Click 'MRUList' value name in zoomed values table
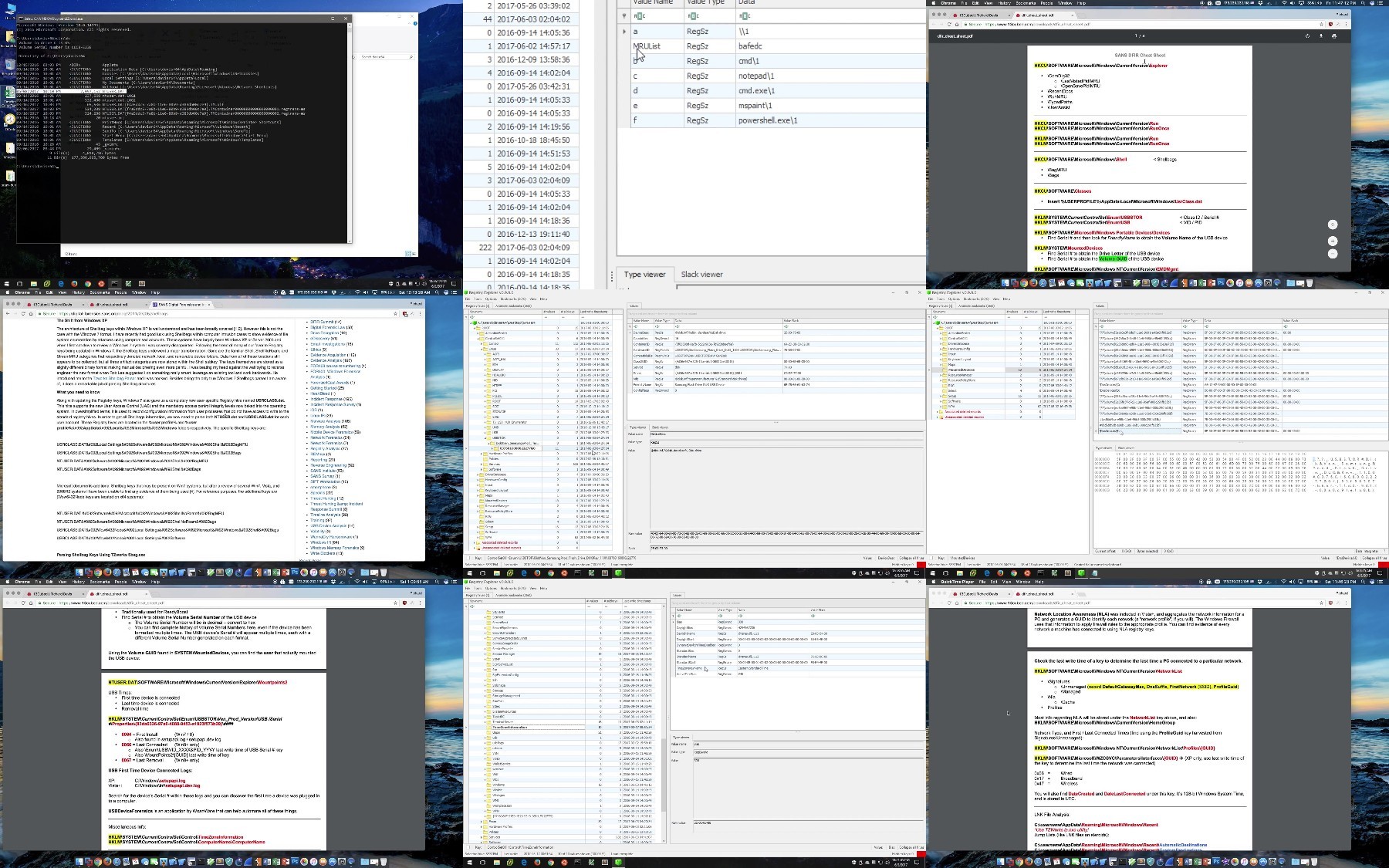The height and width of the screenshot is (868, 1389). pos(647,46)
